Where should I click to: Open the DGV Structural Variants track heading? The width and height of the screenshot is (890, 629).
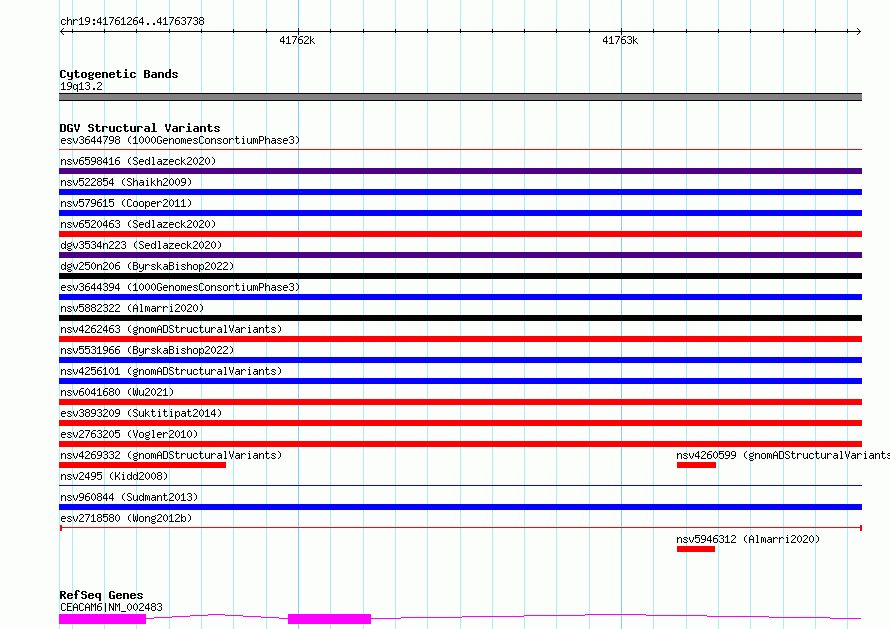[140, 128]
